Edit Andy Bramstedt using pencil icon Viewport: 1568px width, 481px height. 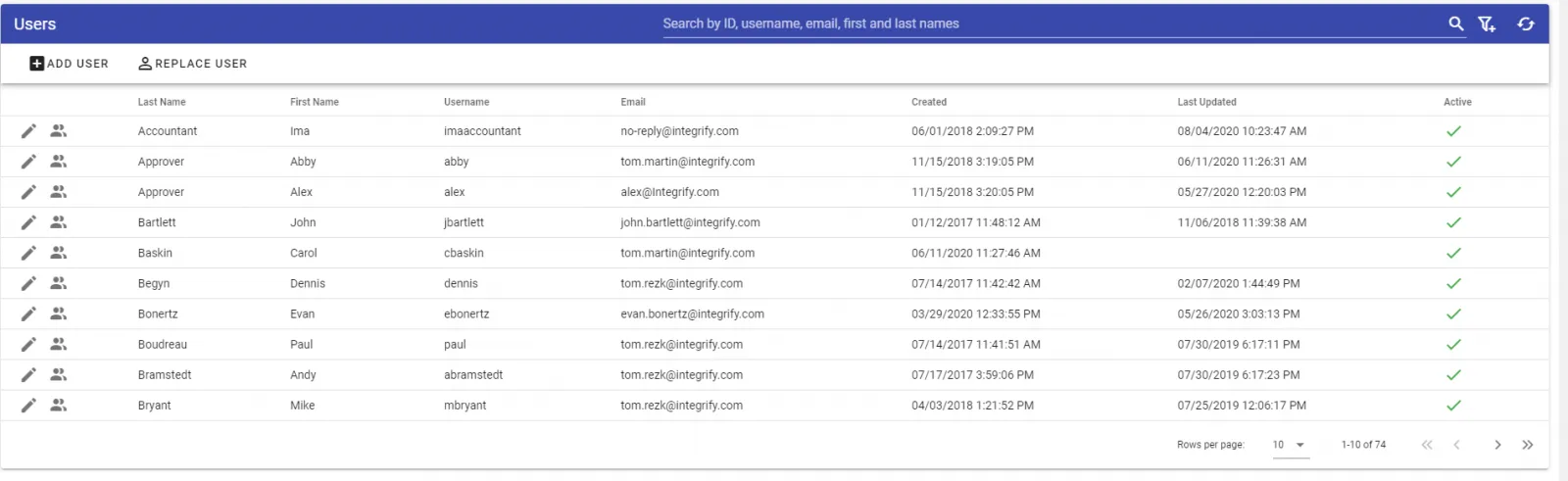click(28, 373)
